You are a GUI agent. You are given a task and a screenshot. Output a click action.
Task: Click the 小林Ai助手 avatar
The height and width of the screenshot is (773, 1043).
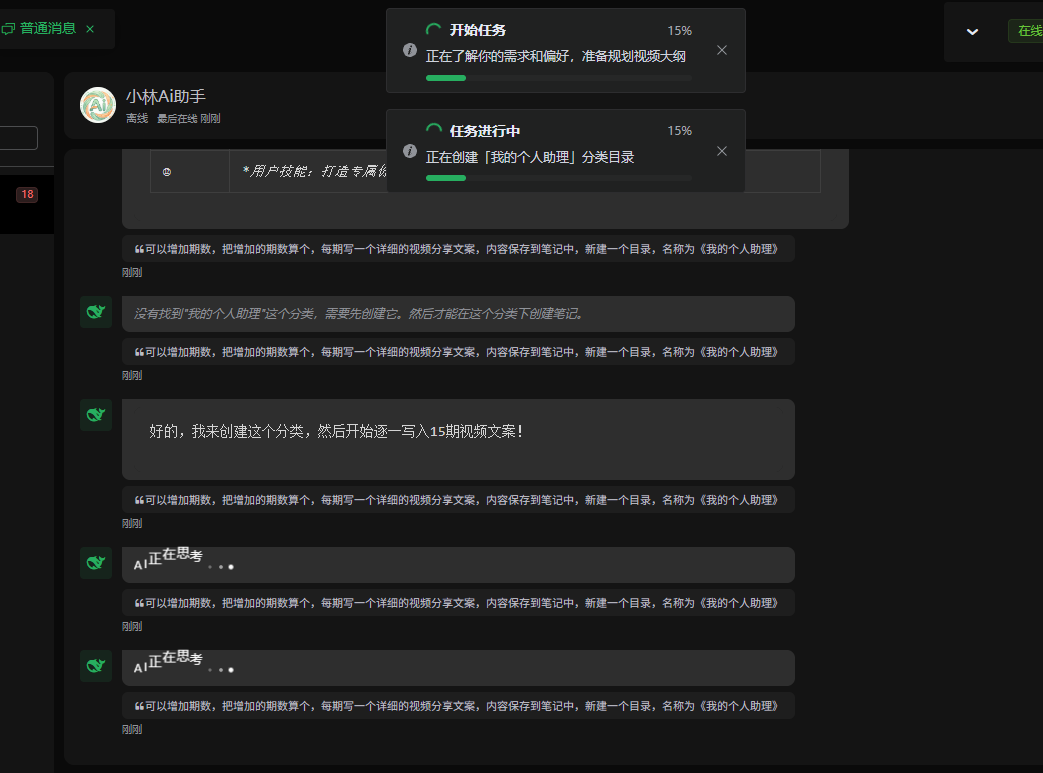tap(98, 105)
